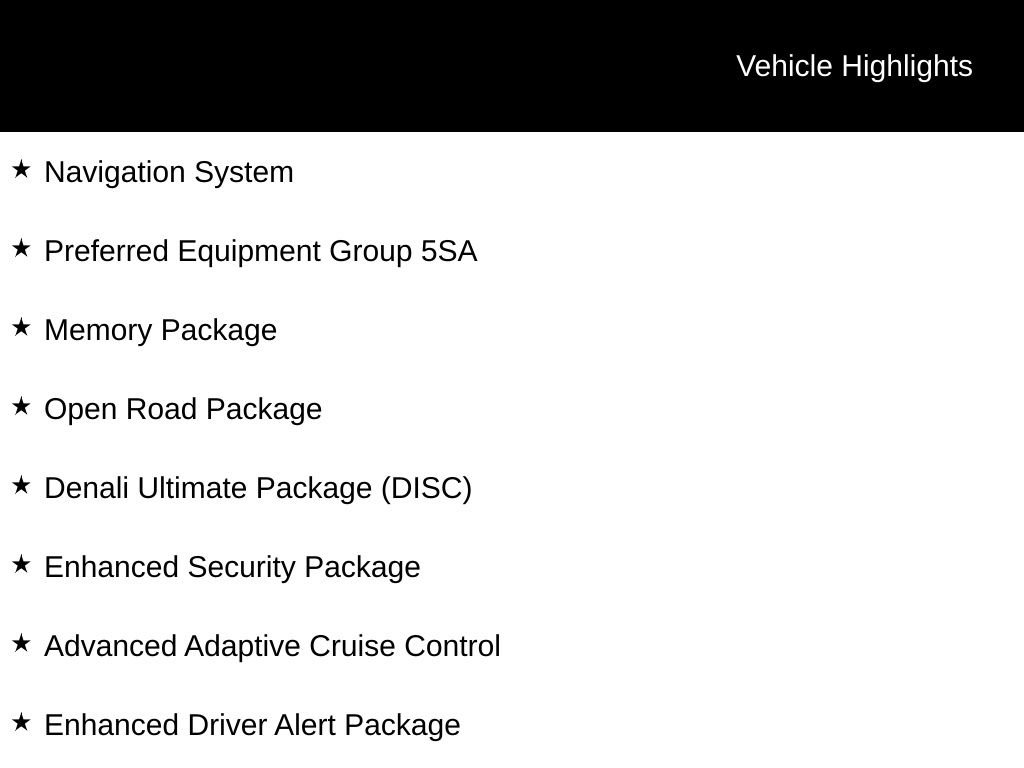Screen dimensions: 1024x768
Task: Click the star beside Advanced Adaptive Cruise Control
Action: tap(22, 643)
